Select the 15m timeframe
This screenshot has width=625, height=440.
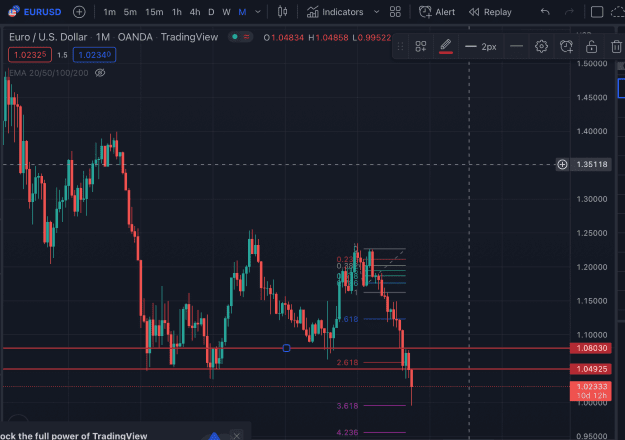click(x=154, y=12)
